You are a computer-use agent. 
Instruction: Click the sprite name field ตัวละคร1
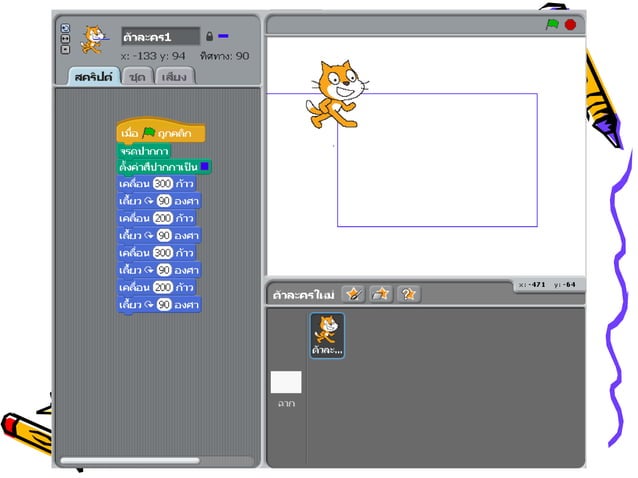[x=160, y=37]
